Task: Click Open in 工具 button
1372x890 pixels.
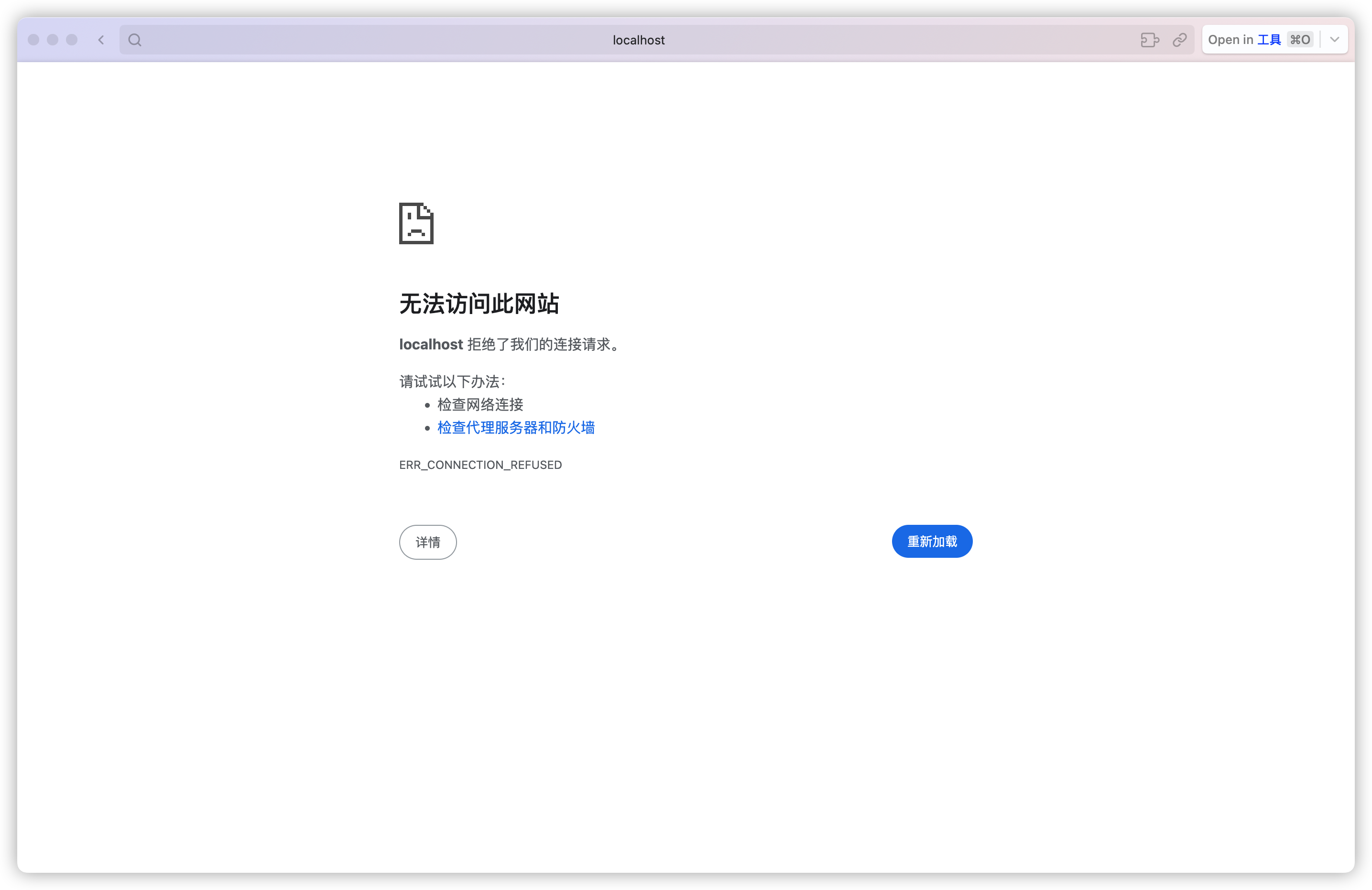Action: (x=1244, y=40)
